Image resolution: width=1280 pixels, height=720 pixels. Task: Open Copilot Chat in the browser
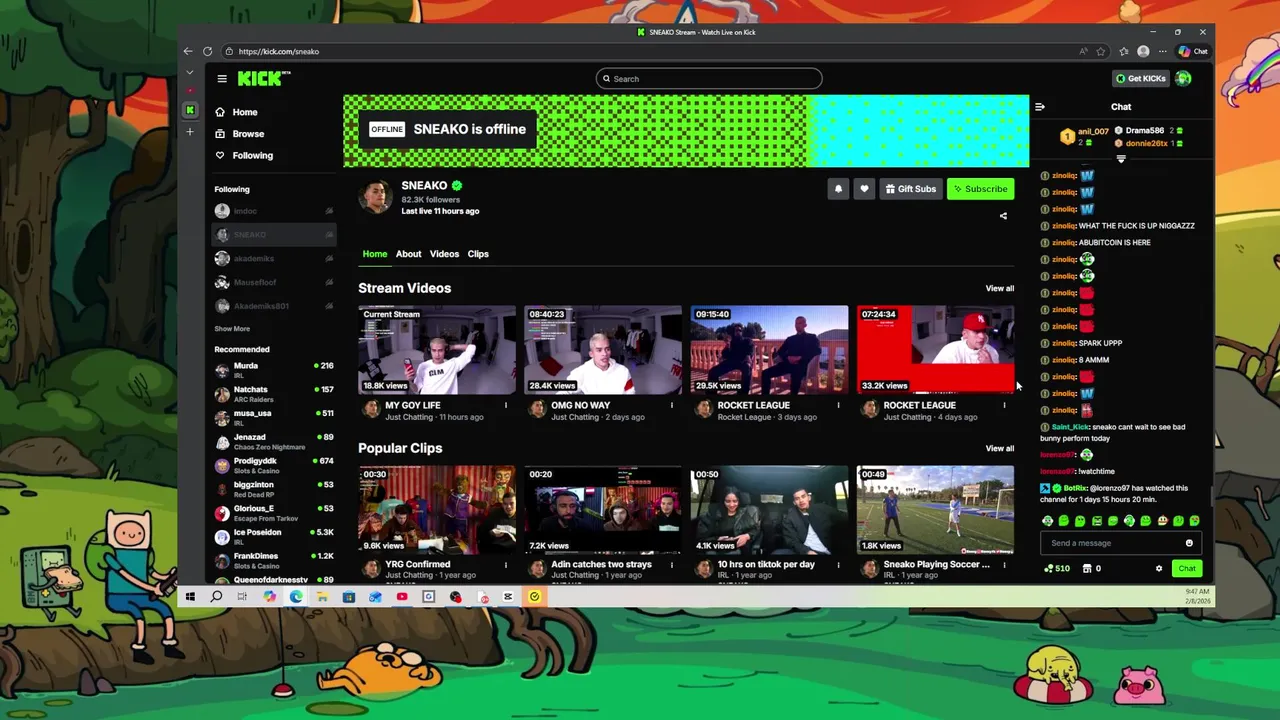coord(1193,51)
